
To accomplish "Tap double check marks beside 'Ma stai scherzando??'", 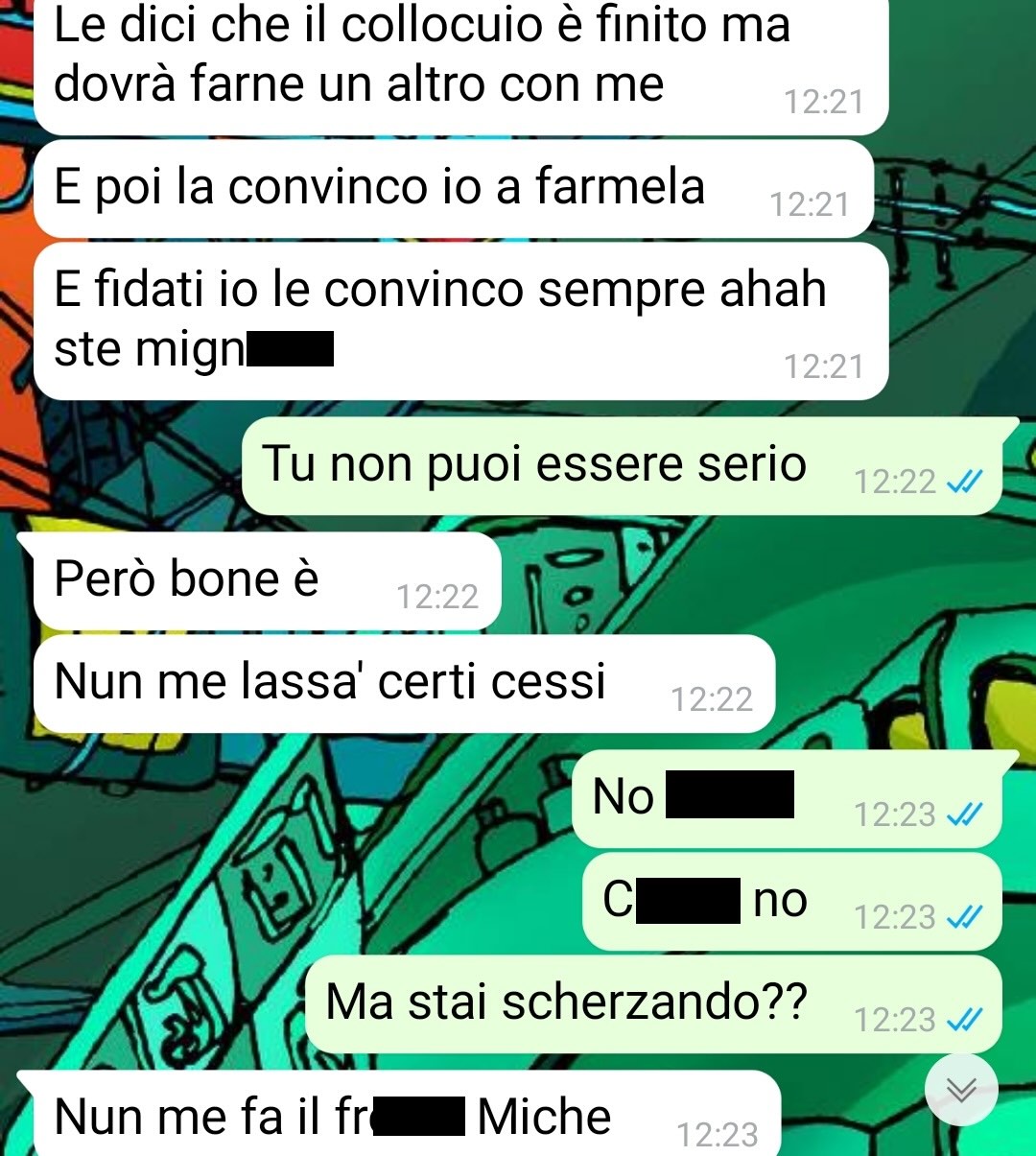I will point(964,1020).
